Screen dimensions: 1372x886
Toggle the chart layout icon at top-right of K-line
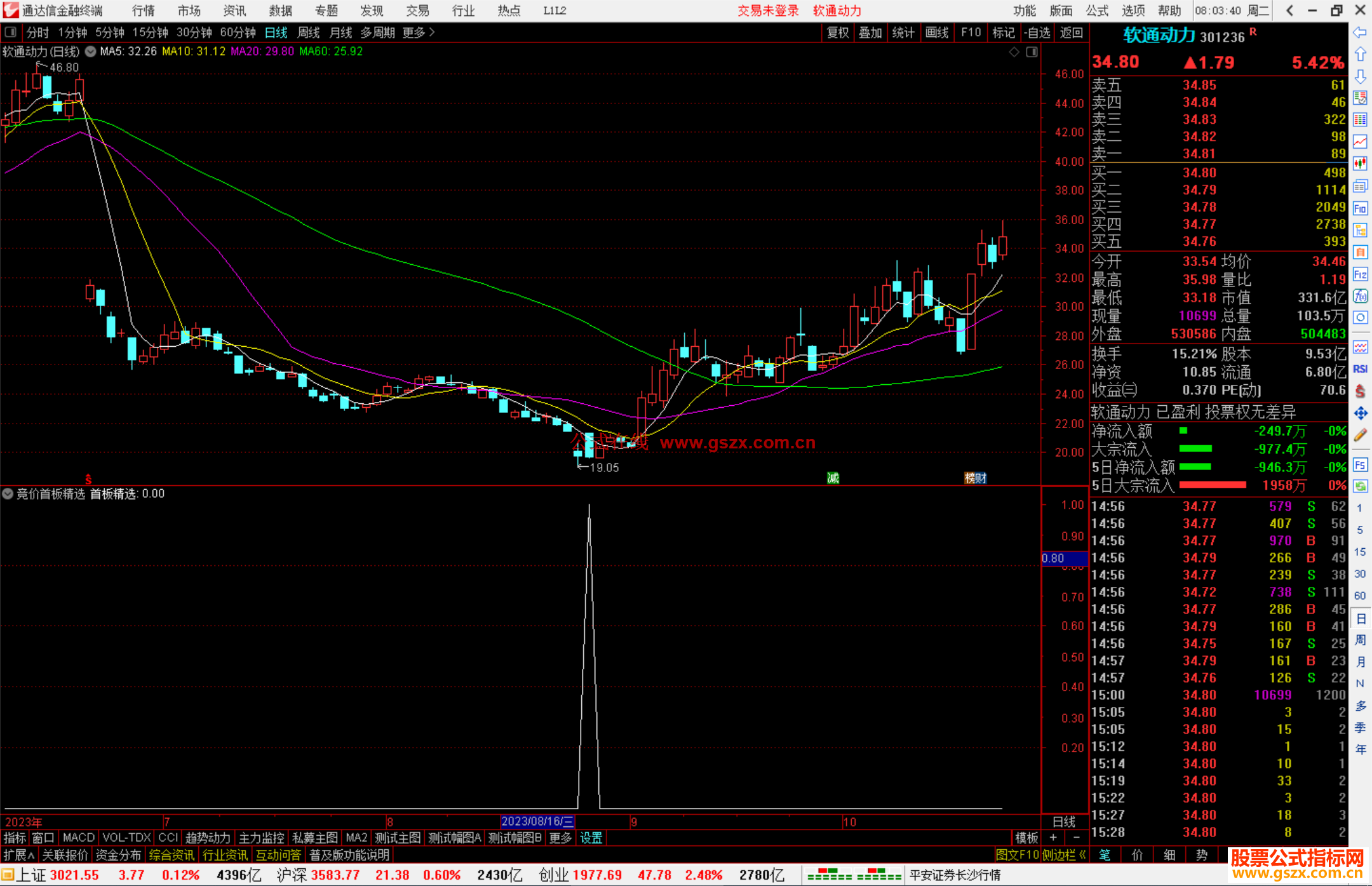pos(1032,52)
